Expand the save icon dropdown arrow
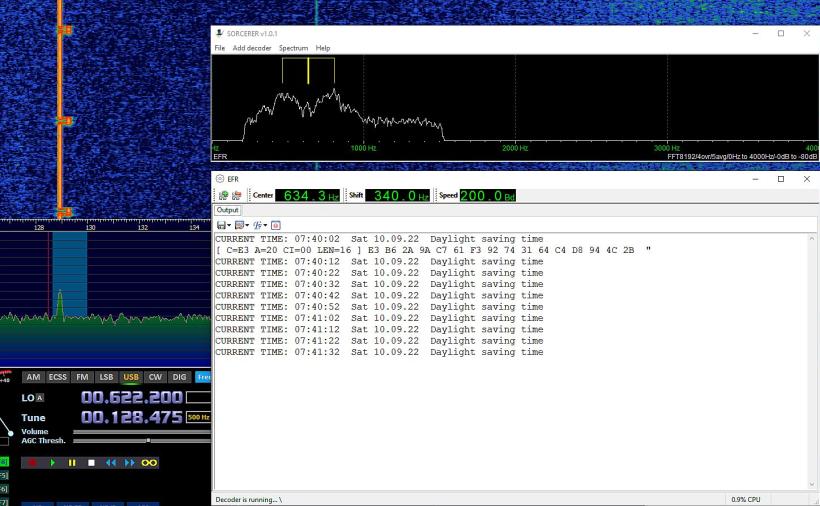The image size is (820, 506). (x=229, y=225)
